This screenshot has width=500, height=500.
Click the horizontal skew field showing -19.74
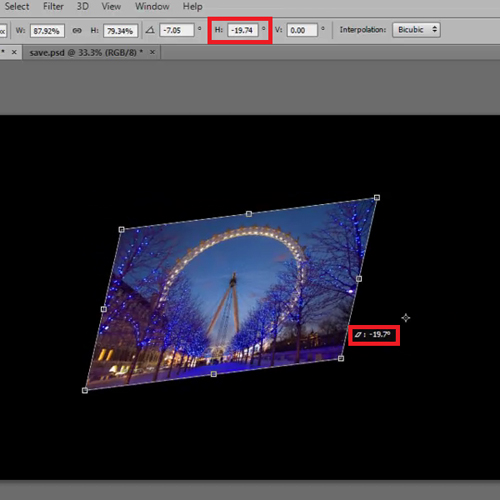click(243, 30)
